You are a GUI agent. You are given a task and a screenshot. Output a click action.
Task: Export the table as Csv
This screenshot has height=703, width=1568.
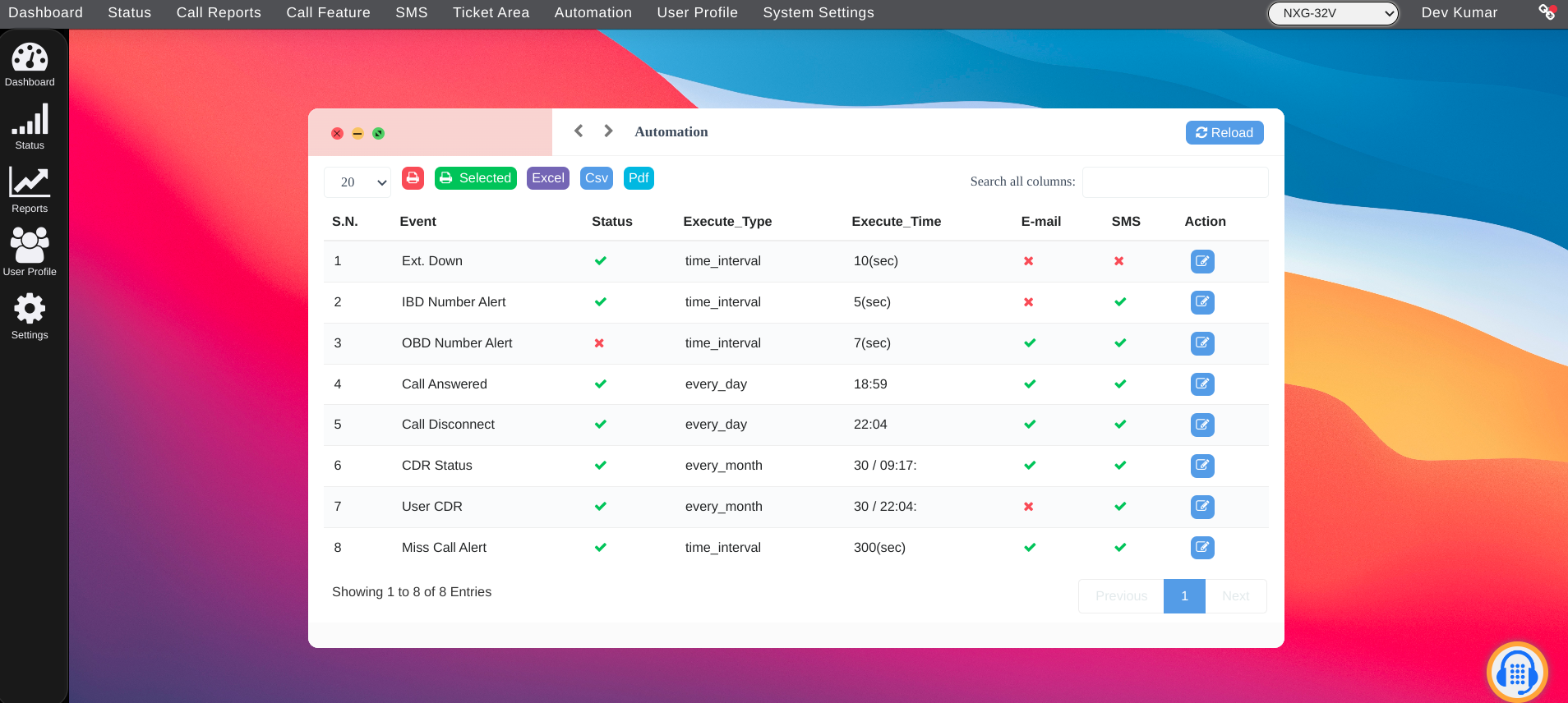[597, 178]
